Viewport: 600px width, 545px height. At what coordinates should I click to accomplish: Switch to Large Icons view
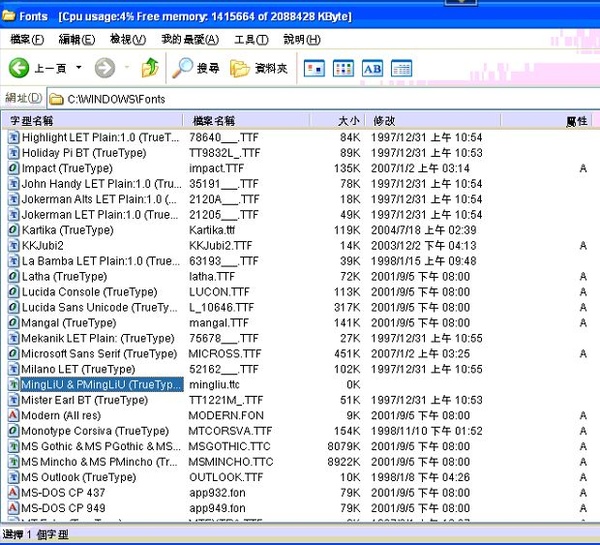click(x=314, y=69)
